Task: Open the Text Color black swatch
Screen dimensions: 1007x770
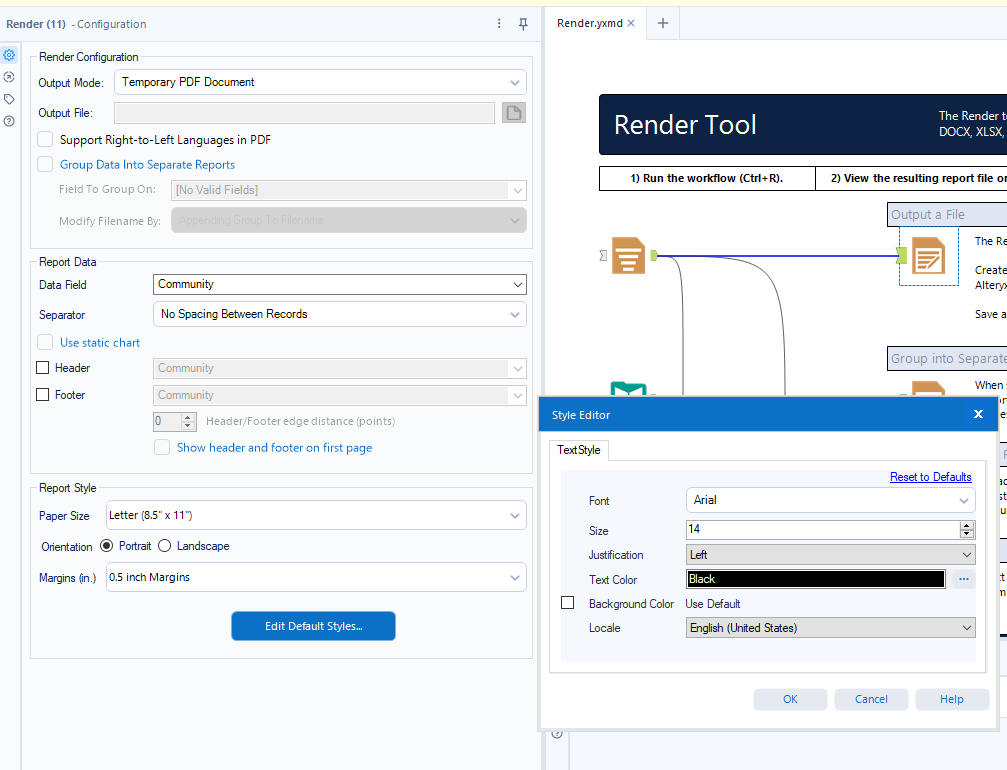Action: coord(815,579)
